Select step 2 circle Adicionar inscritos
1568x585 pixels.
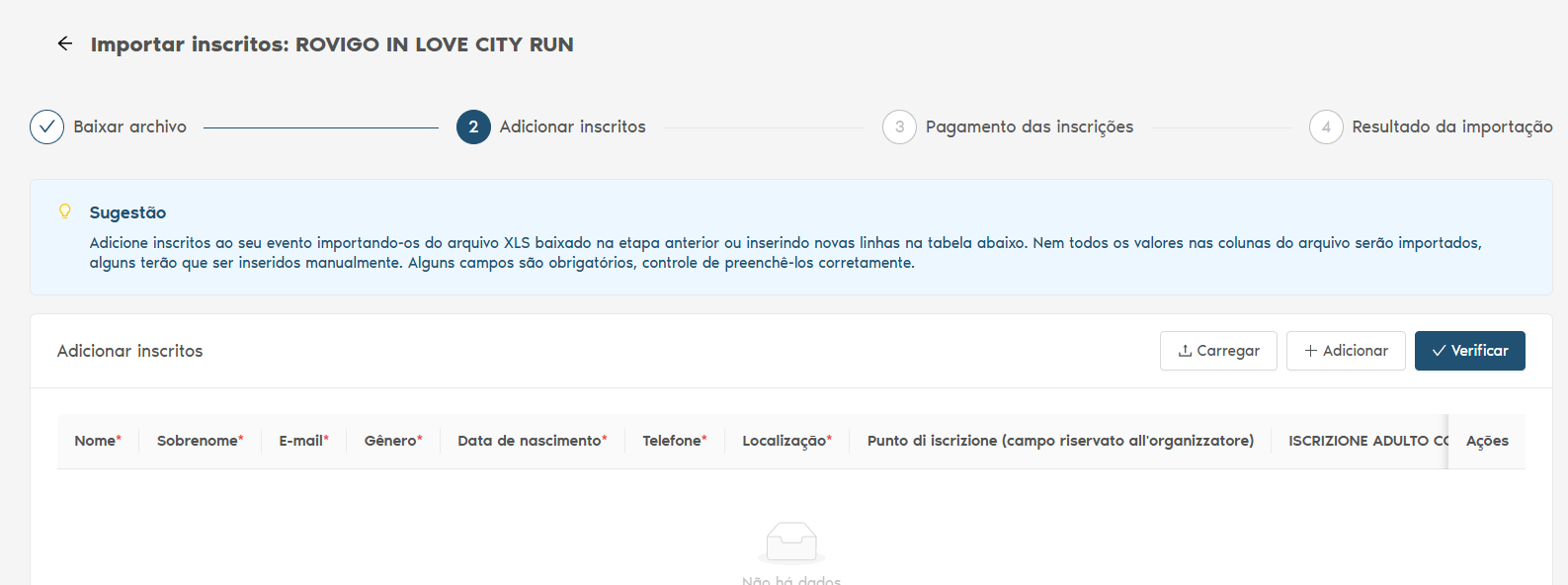tap(473, 126)
